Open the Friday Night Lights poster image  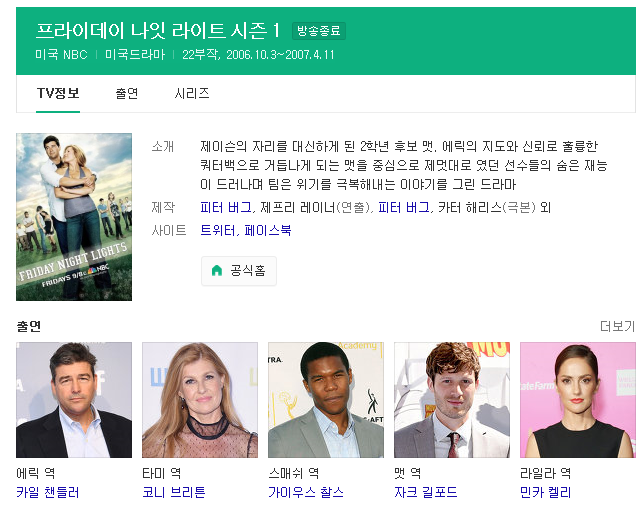[x=74, y=217]
